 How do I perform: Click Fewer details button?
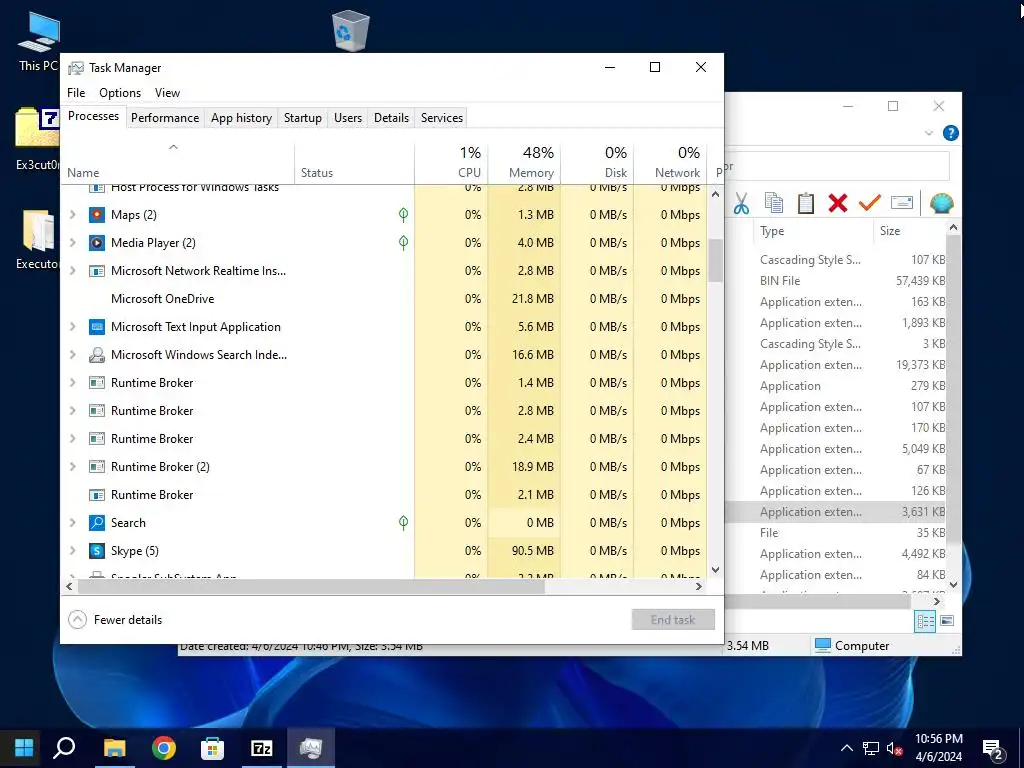click(116, 620)
